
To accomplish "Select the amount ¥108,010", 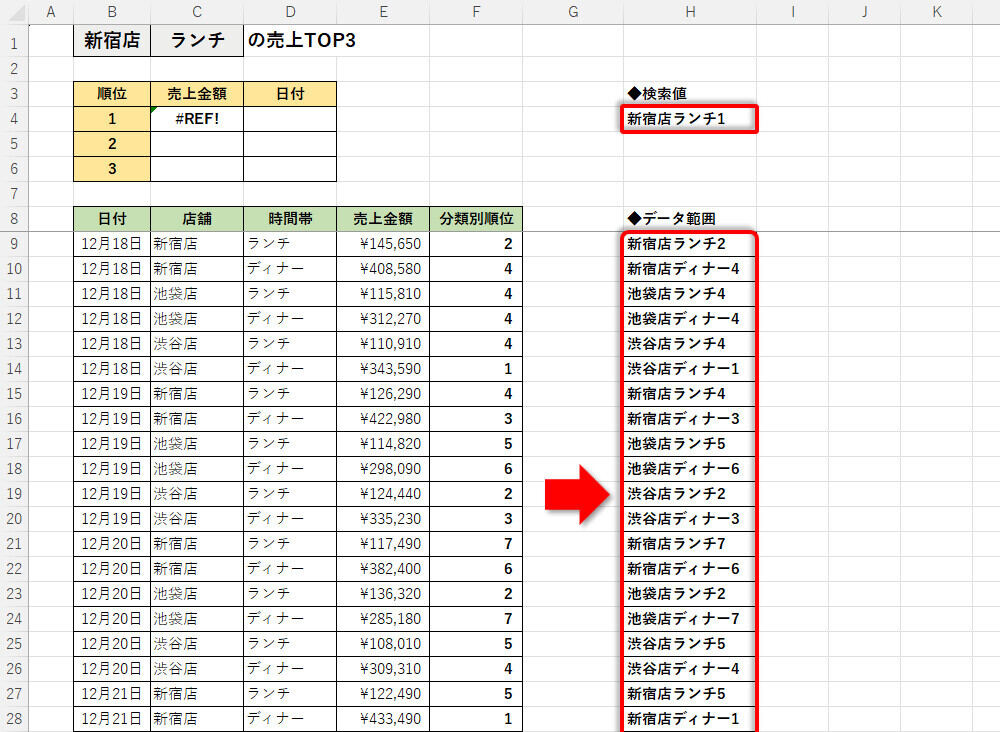I will pos(383,643).
